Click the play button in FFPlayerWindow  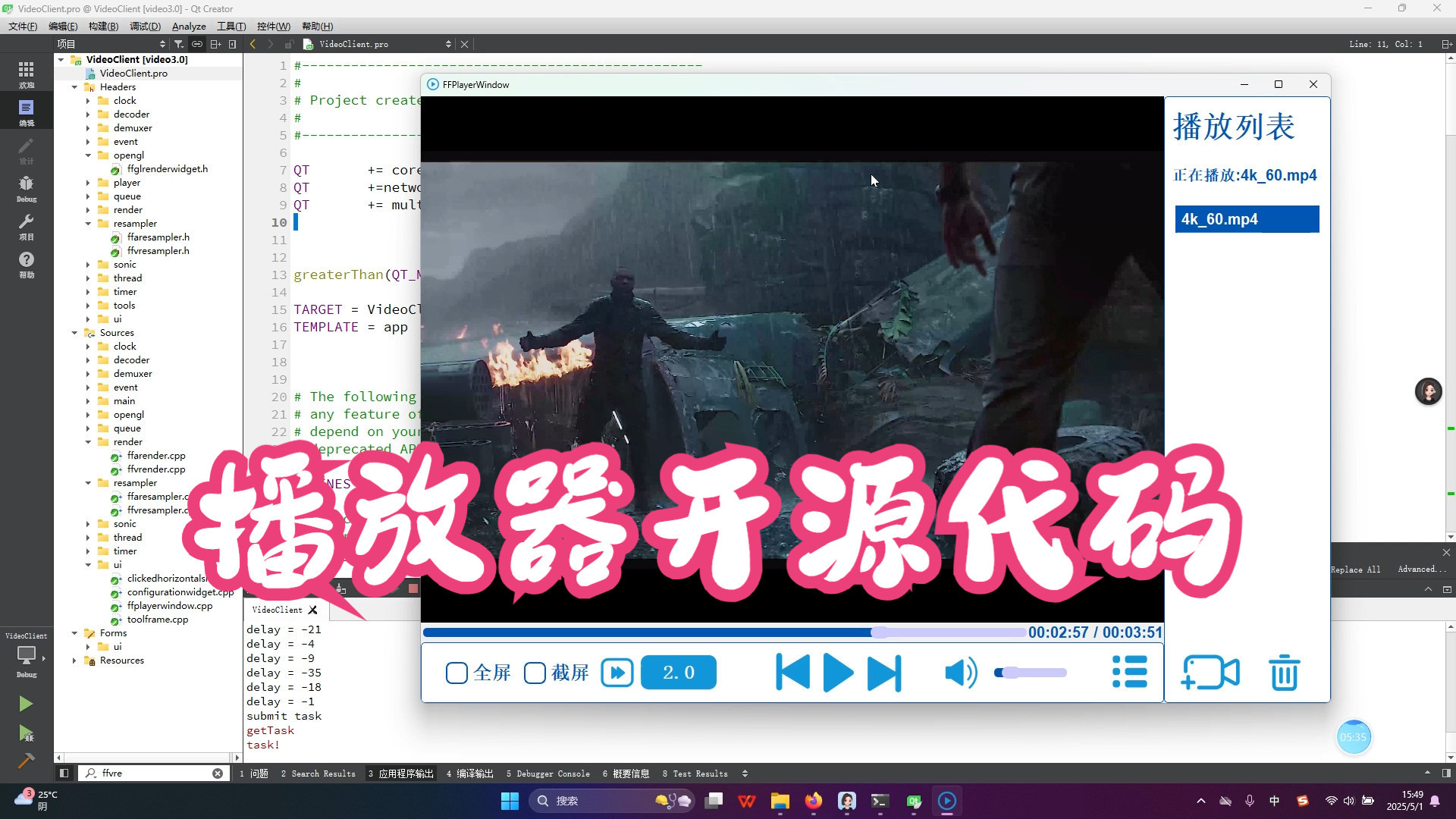(838, 673)
